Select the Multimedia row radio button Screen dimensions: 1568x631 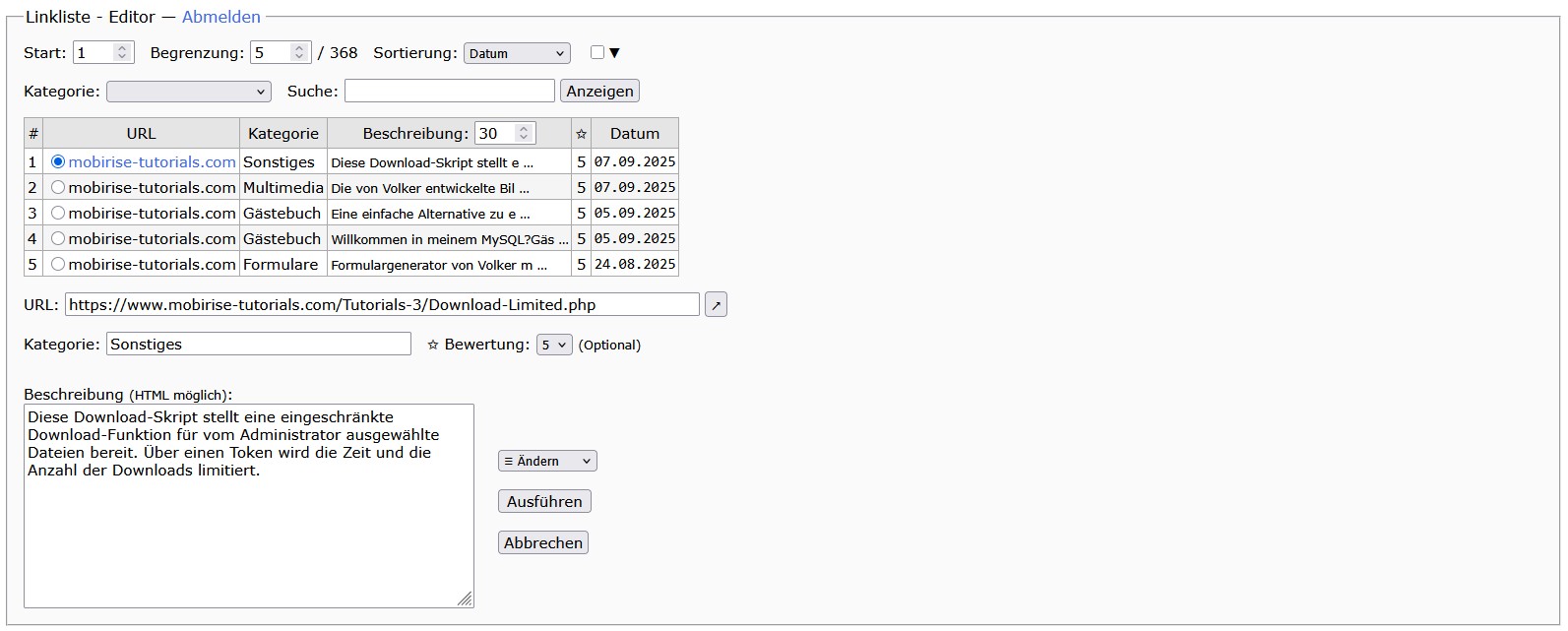pos(58,187)
